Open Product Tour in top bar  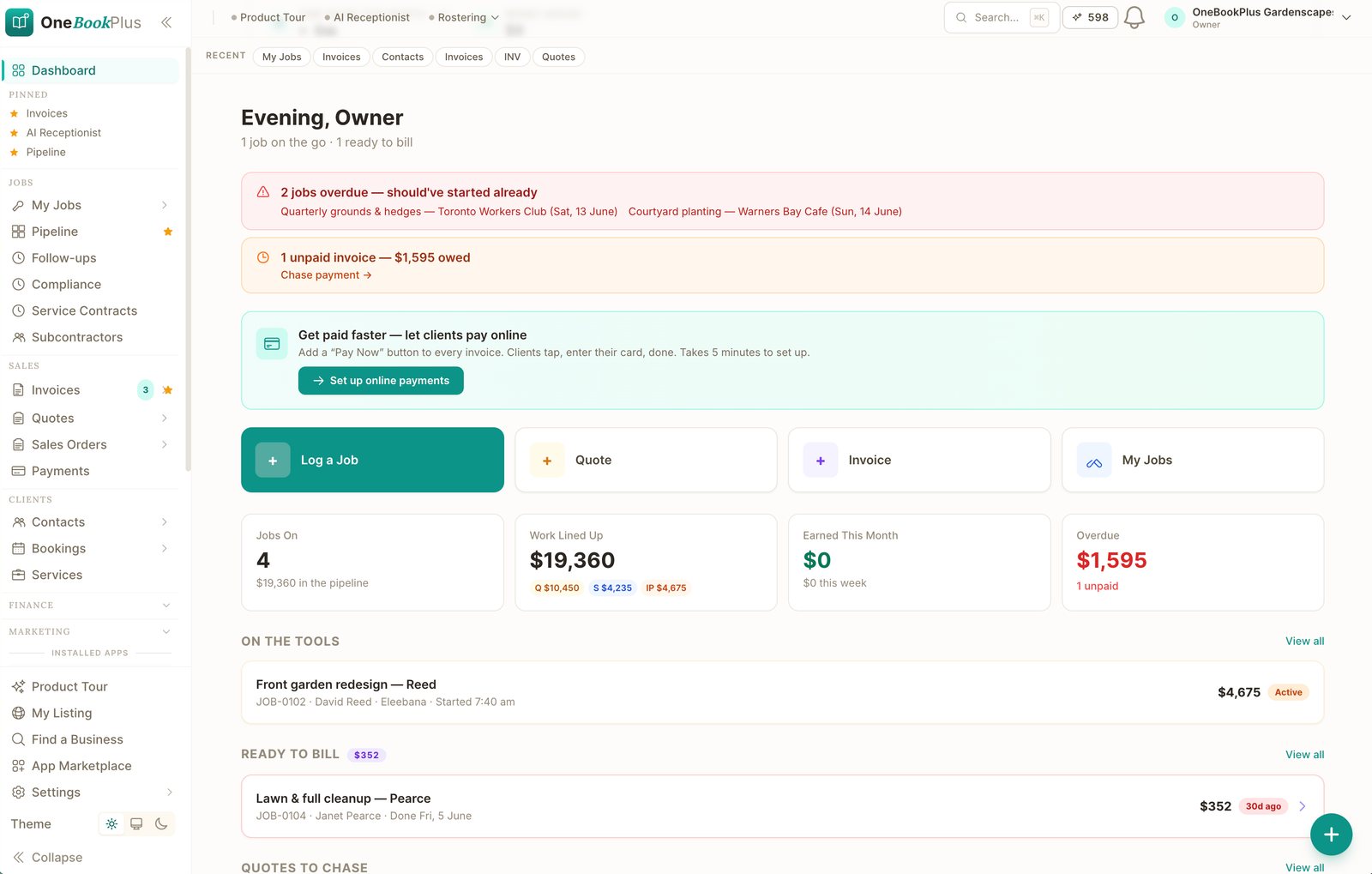coord(268,17)
